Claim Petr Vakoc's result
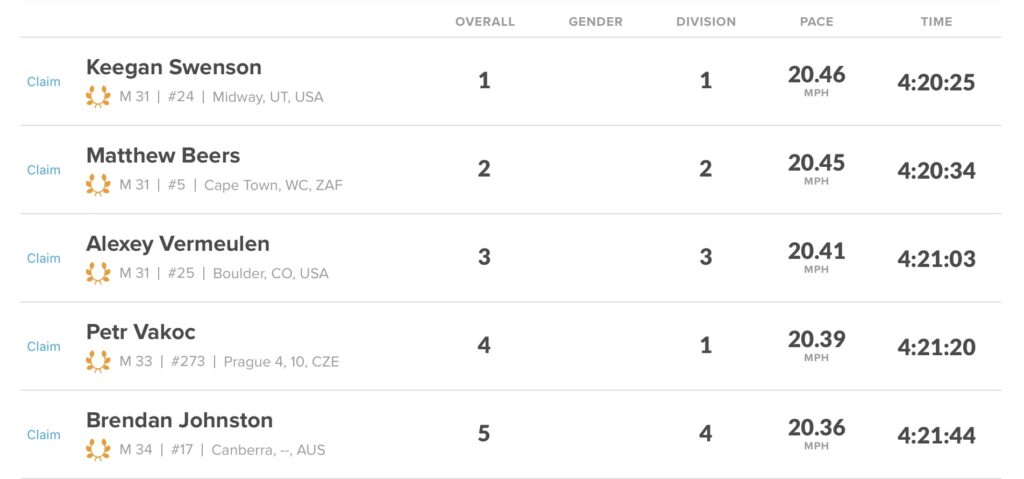 [43, 346]
